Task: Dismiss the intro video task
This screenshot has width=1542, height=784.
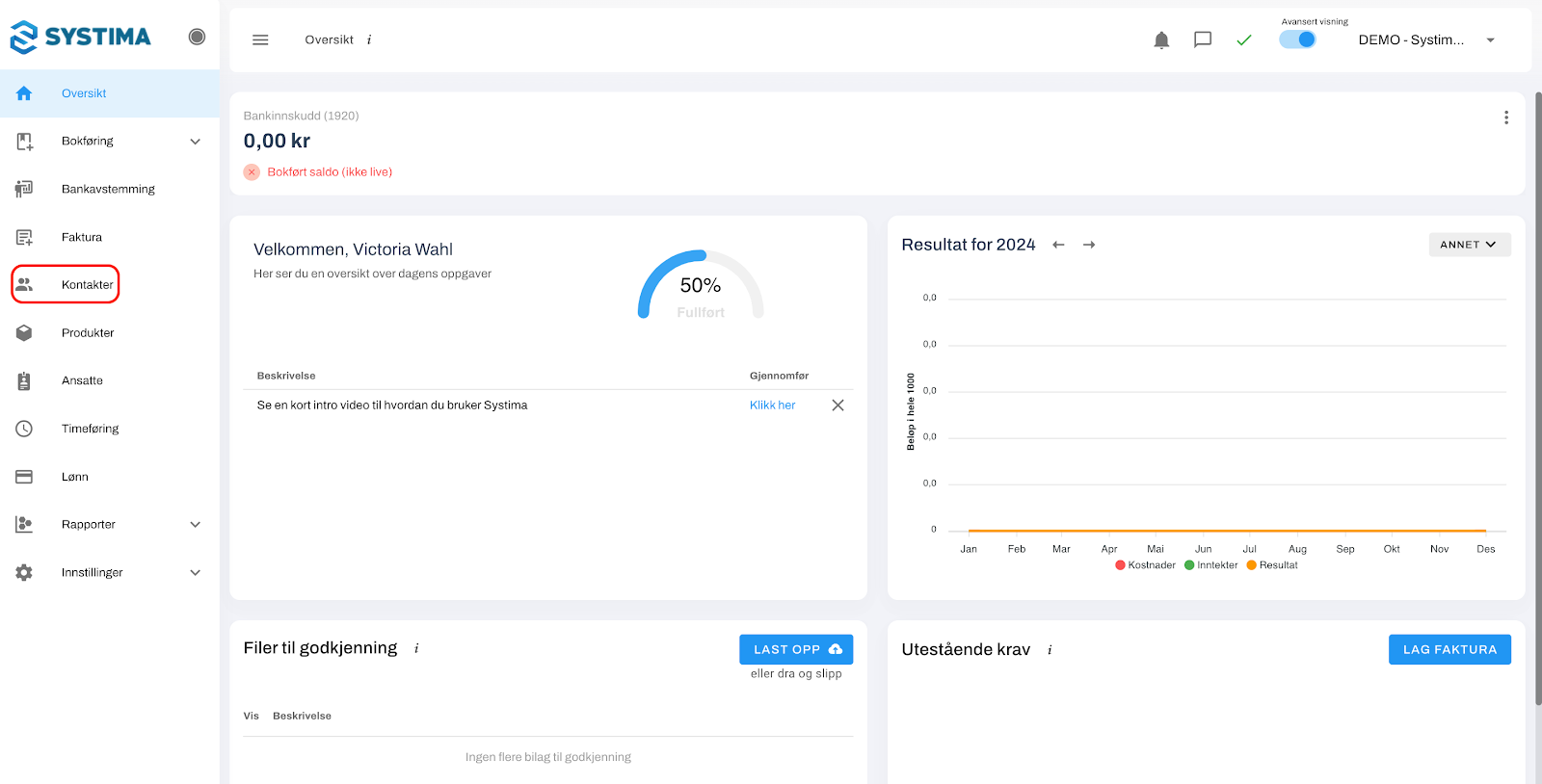Action: click(837, 405)
